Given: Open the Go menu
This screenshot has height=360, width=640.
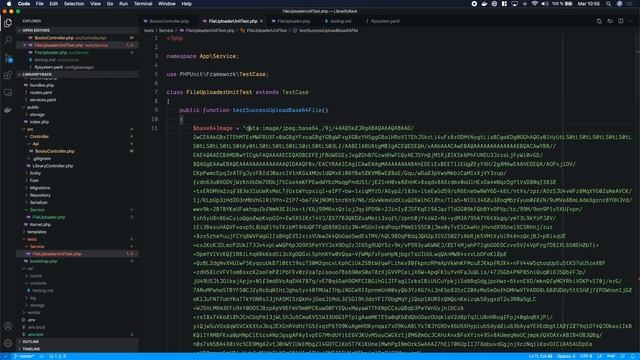Looking at the screenshot, I should point(110,4).
